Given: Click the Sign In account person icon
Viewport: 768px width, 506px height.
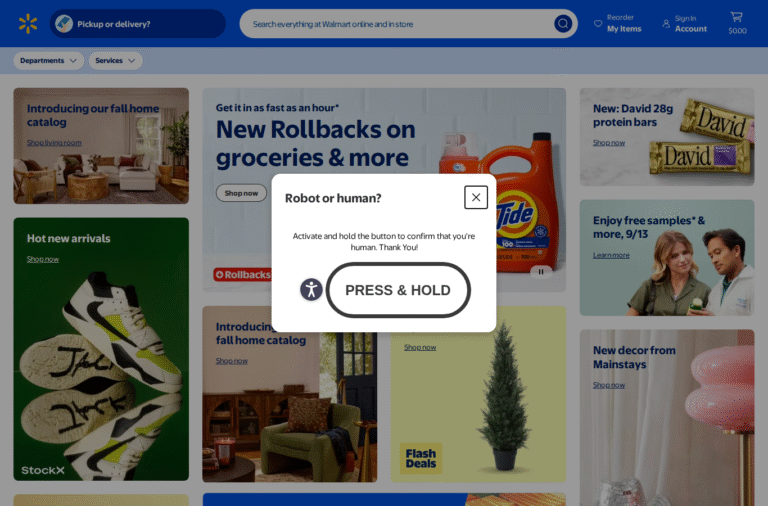Looking at the screenshot, I should pos(666,24).
